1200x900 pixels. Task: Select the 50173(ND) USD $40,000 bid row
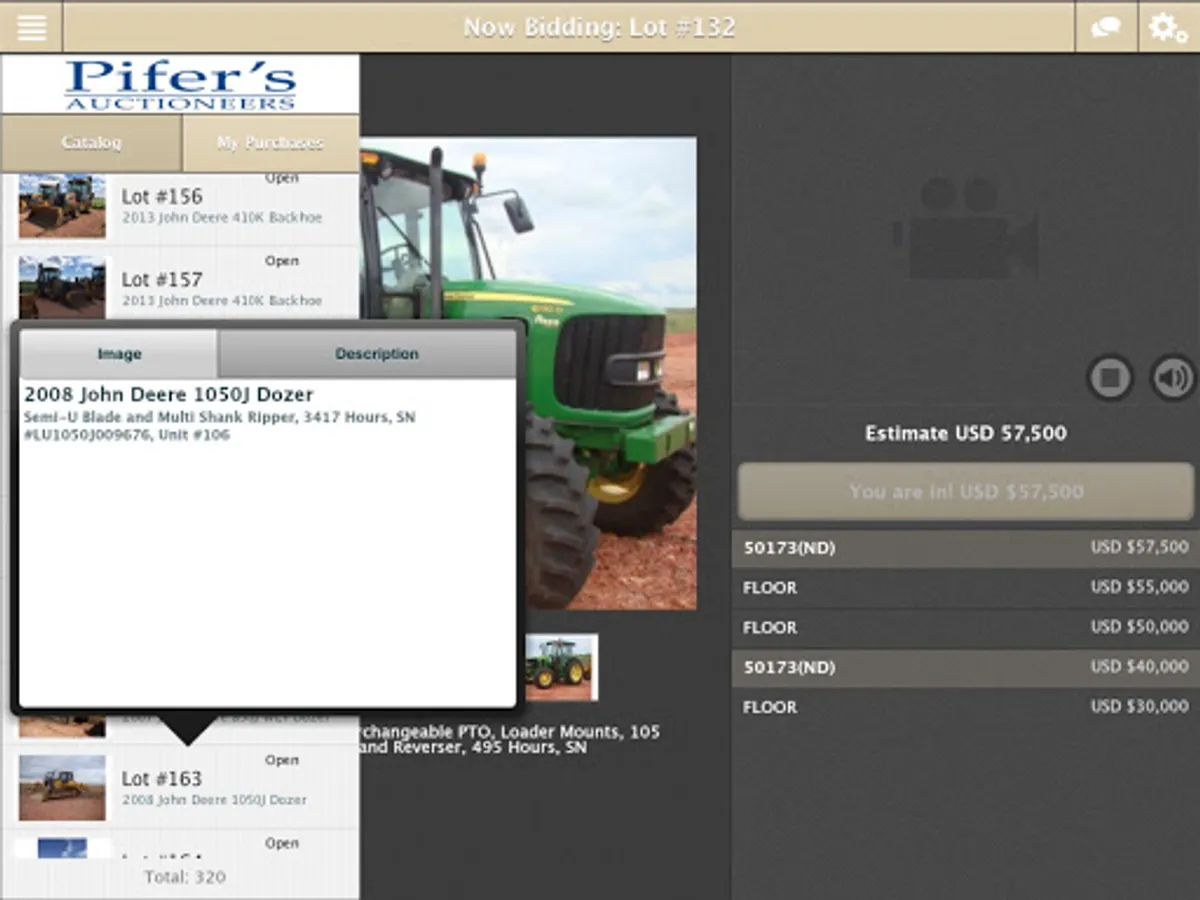pyautogui.click(x=966, y=667)
